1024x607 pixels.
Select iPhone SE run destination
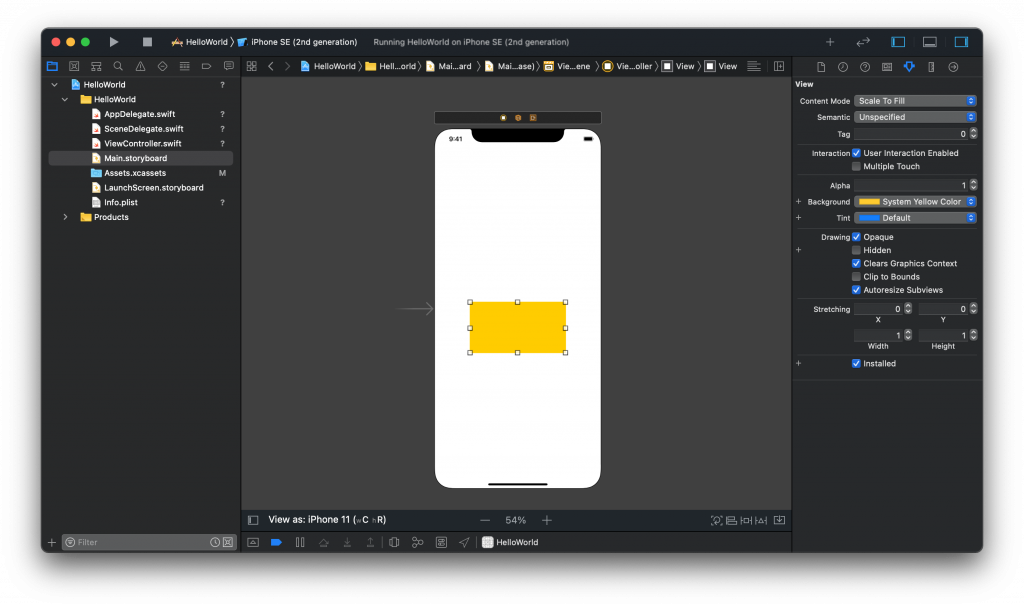[303, 42]
